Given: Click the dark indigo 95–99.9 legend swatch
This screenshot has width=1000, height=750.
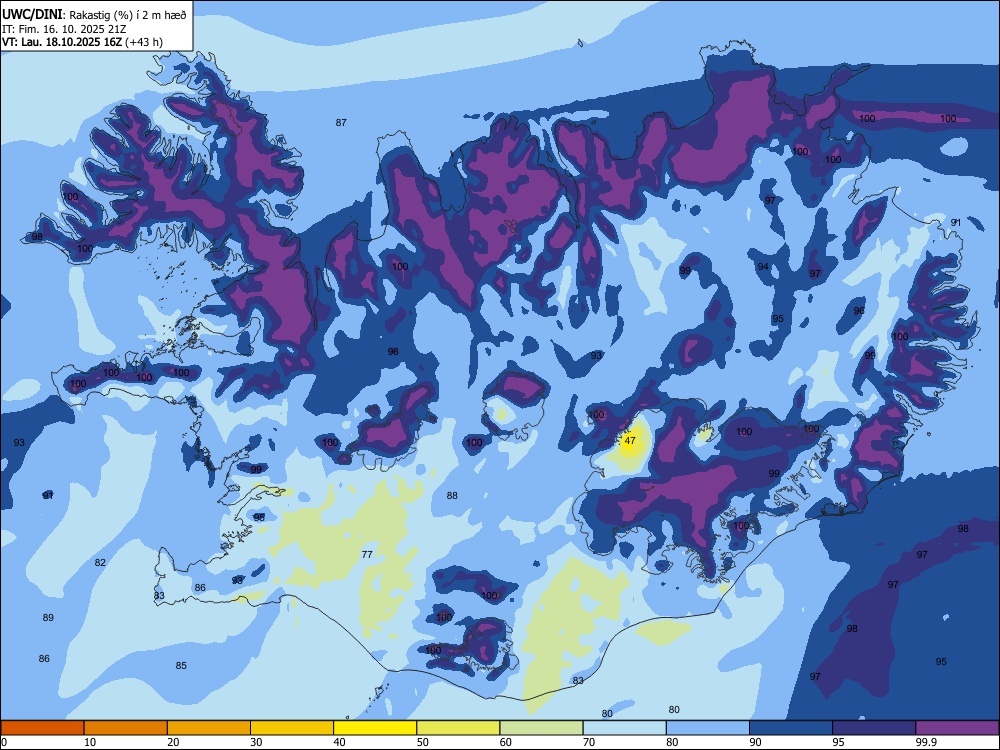Looking at the screenshot, I should [x=874, y=728].
